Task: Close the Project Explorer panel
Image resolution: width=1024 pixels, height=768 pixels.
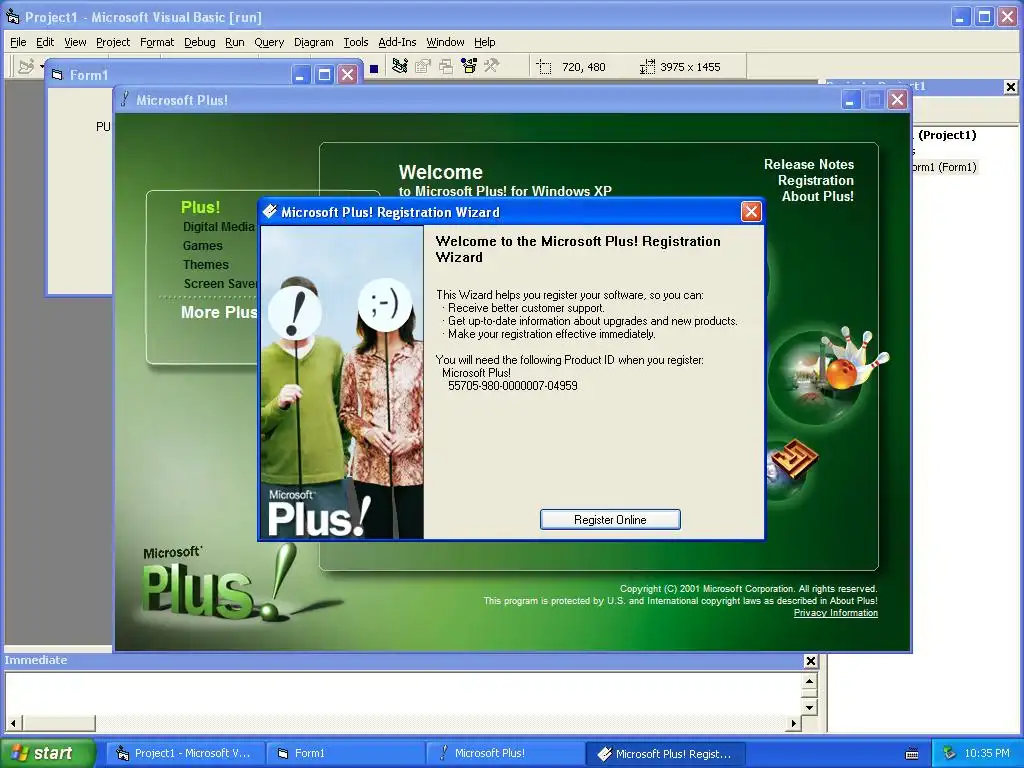Action: click(x=1010, y=87)
